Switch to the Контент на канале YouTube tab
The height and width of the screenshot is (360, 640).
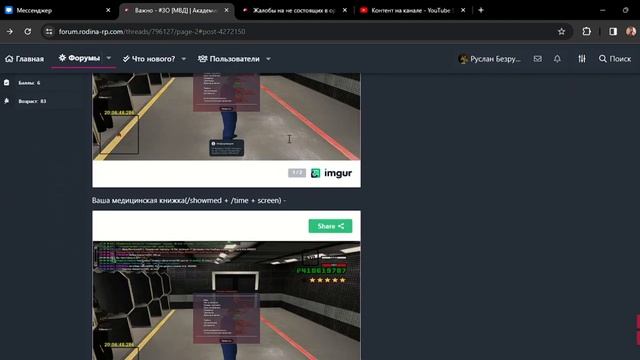pos(412,10)
